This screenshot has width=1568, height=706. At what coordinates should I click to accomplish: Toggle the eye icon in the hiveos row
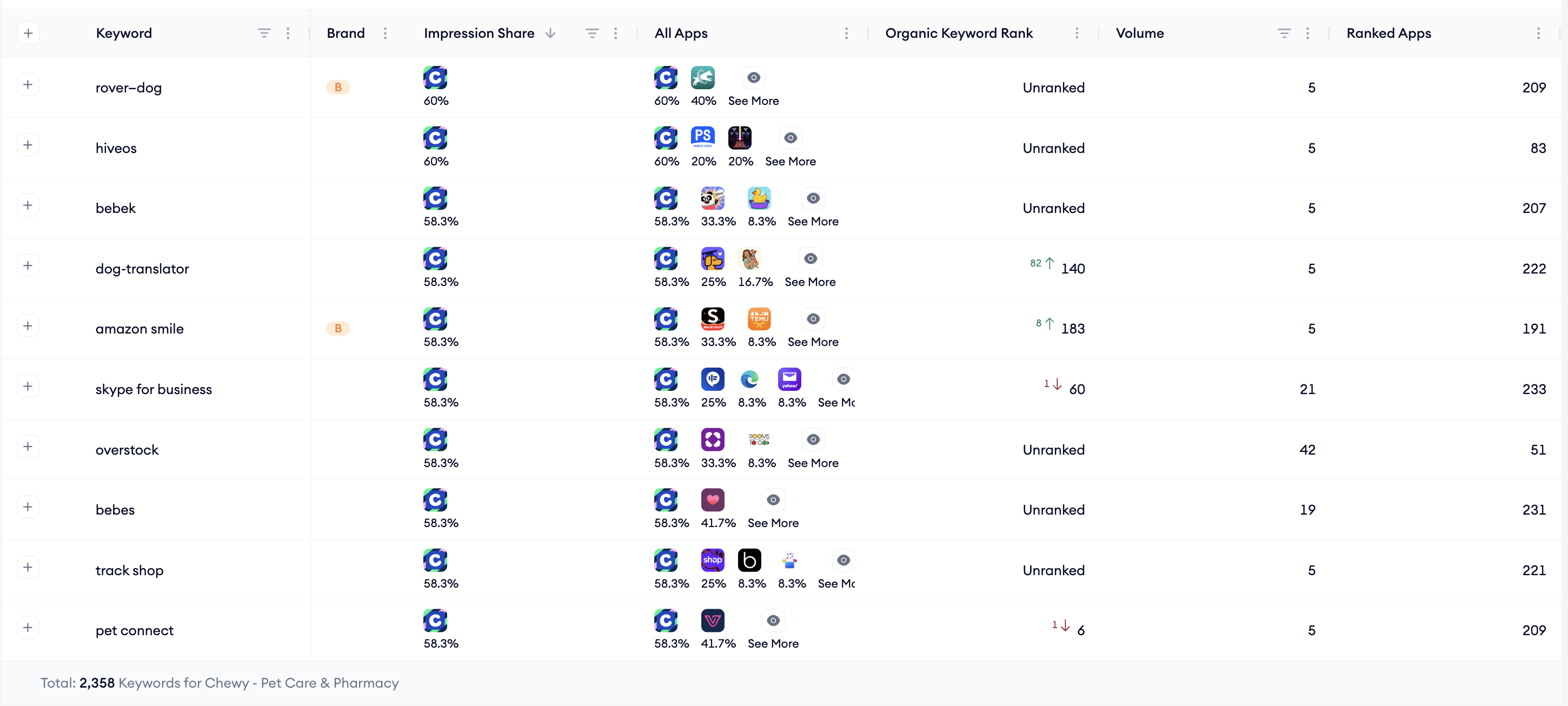pos(790,138)
